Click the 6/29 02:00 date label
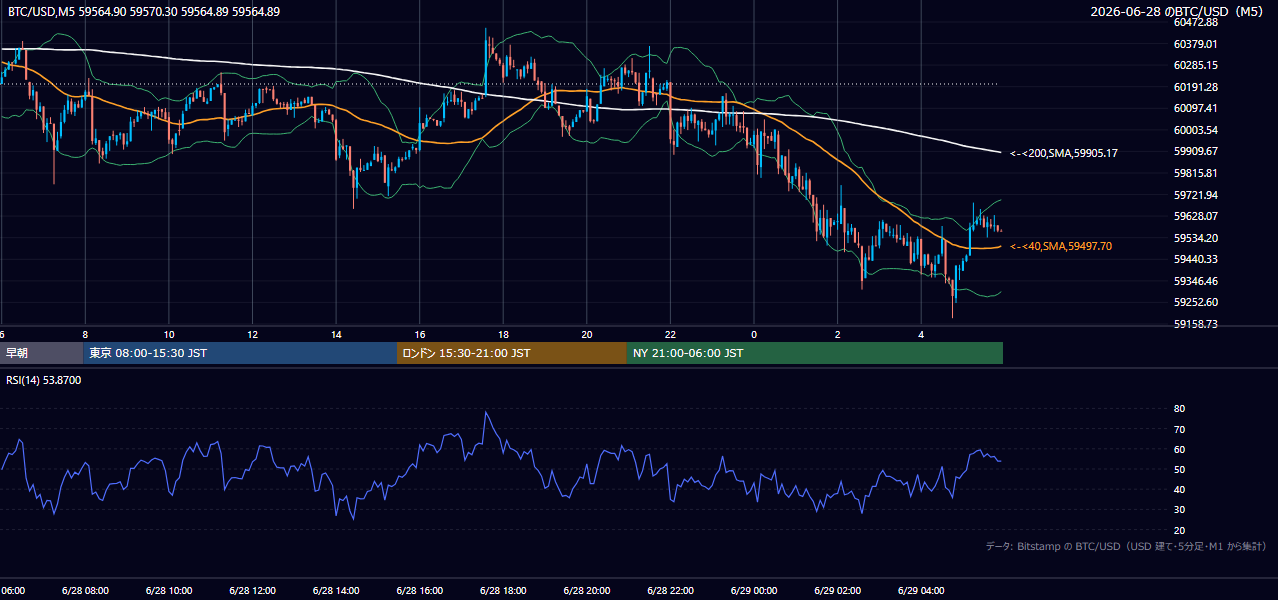The width and height of the screenshot is (1278, 600). [837, 591]
